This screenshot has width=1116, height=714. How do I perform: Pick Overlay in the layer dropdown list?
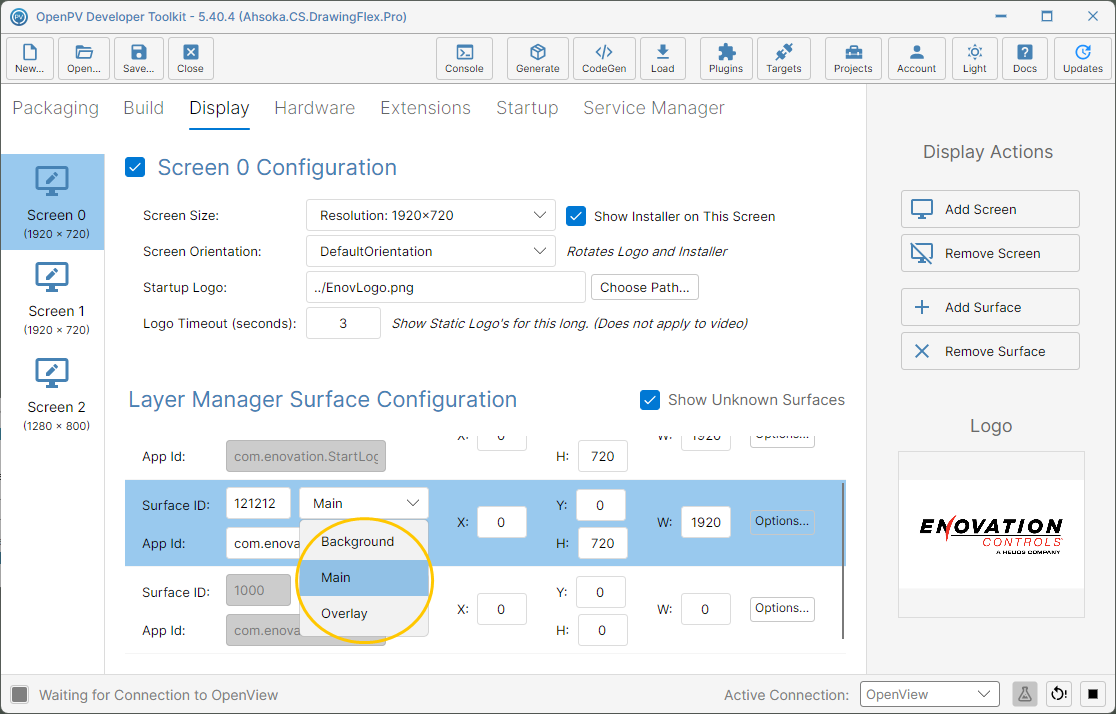(x=364, y=614)
